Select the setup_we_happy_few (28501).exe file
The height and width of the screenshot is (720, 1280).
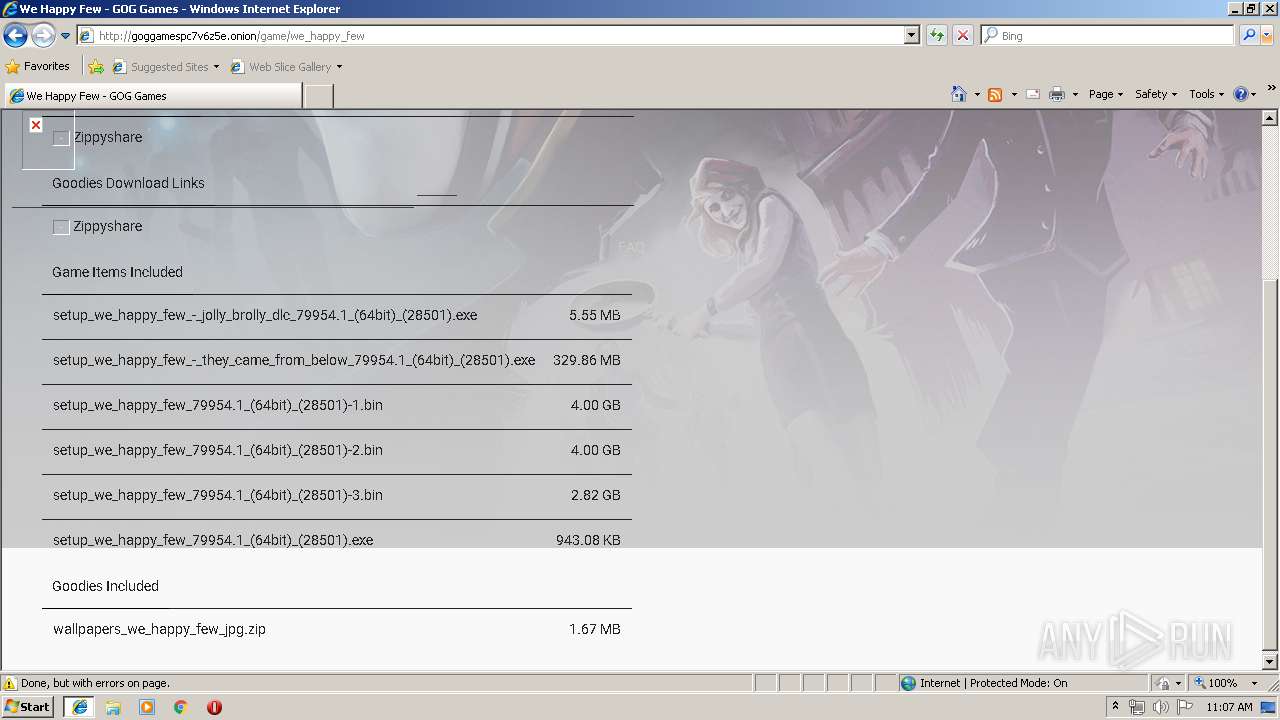[337, 540]
